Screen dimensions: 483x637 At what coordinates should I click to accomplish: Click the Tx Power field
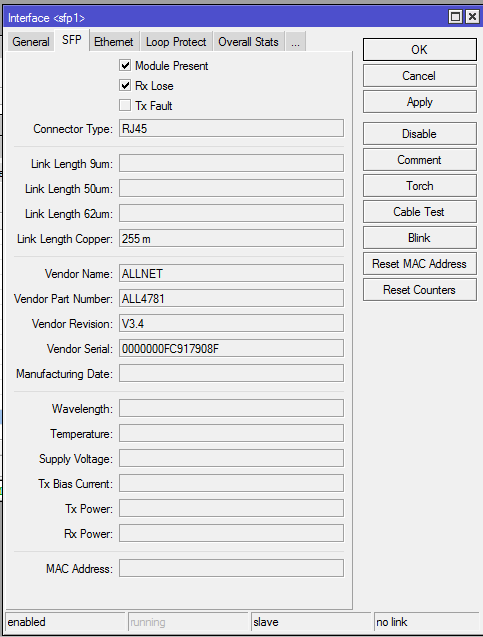231,508
